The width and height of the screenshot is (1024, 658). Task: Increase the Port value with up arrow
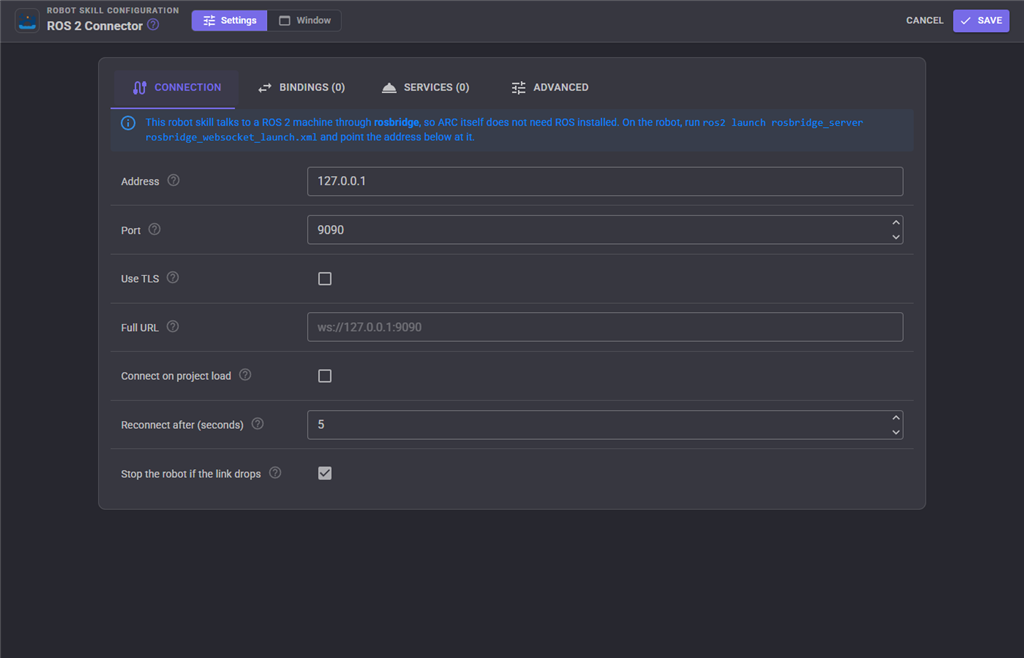tap(895, 223)
